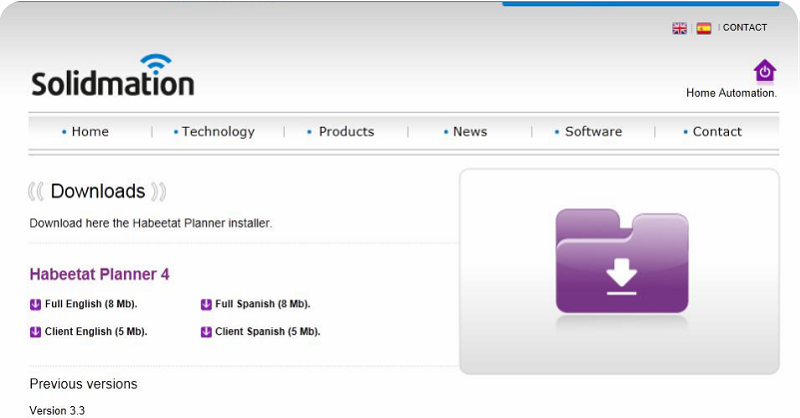Open the News menu item
The height and width of the screenshot is (418, 800).
coord(470,132)
